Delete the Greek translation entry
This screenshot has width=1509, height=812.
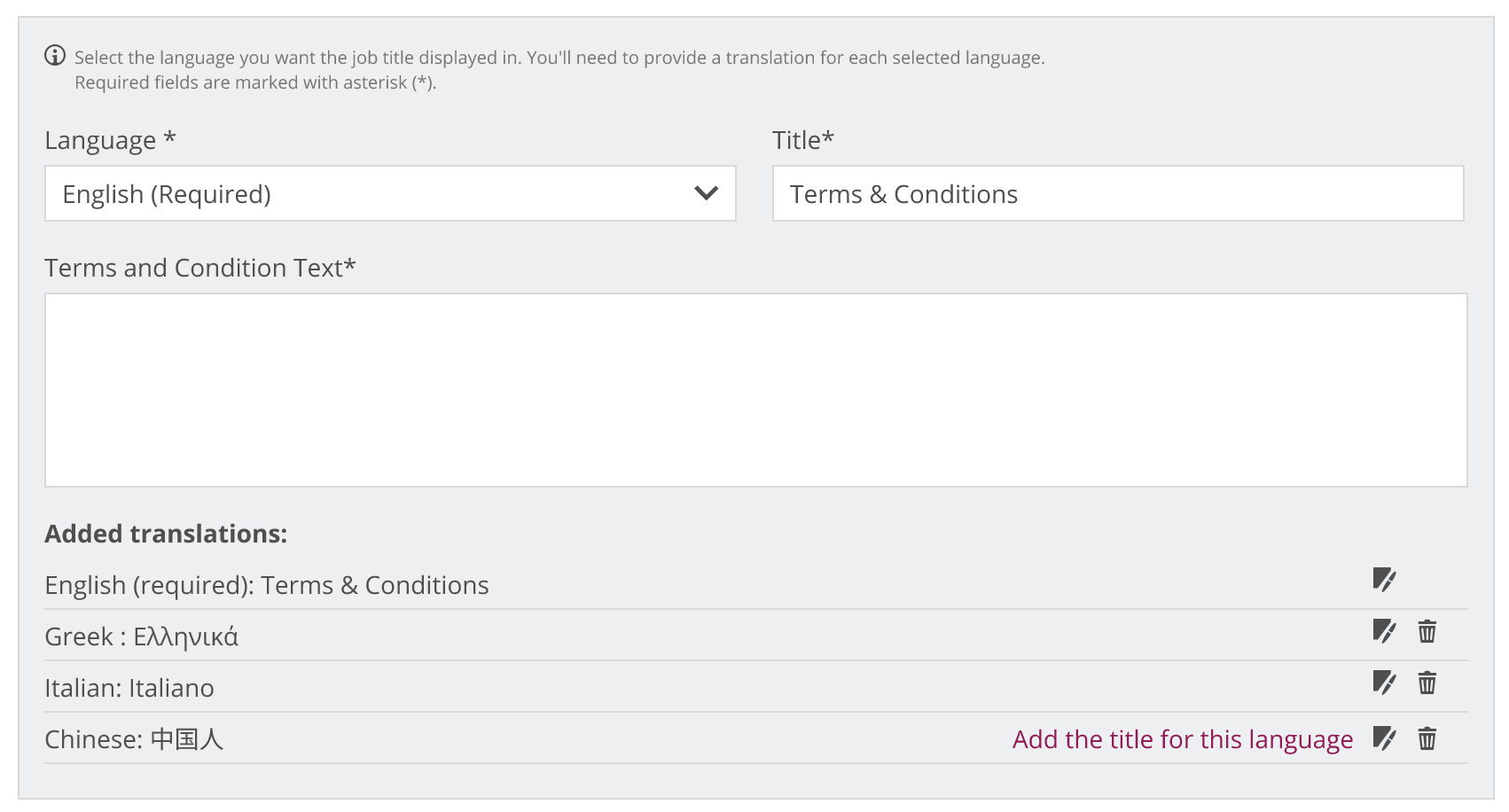point(1427,631)
